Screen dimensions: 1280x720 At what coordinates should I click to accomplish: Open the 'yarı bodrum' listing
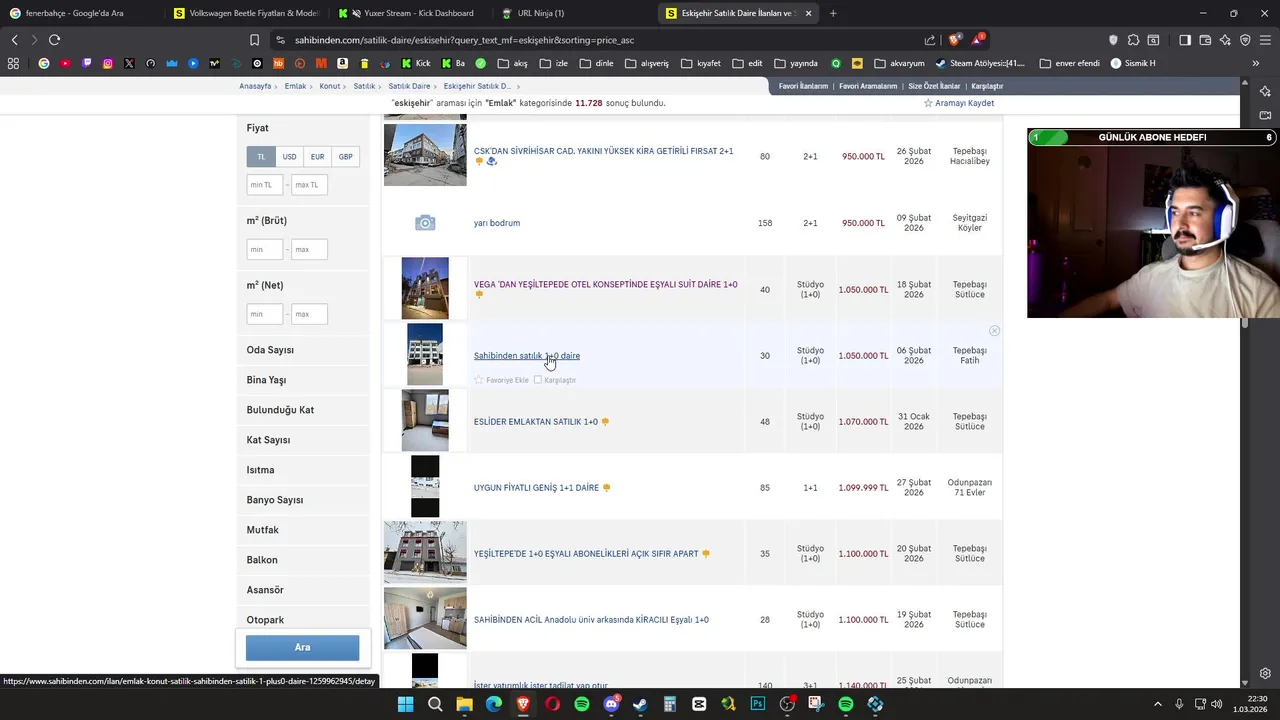tap(497, 223)
